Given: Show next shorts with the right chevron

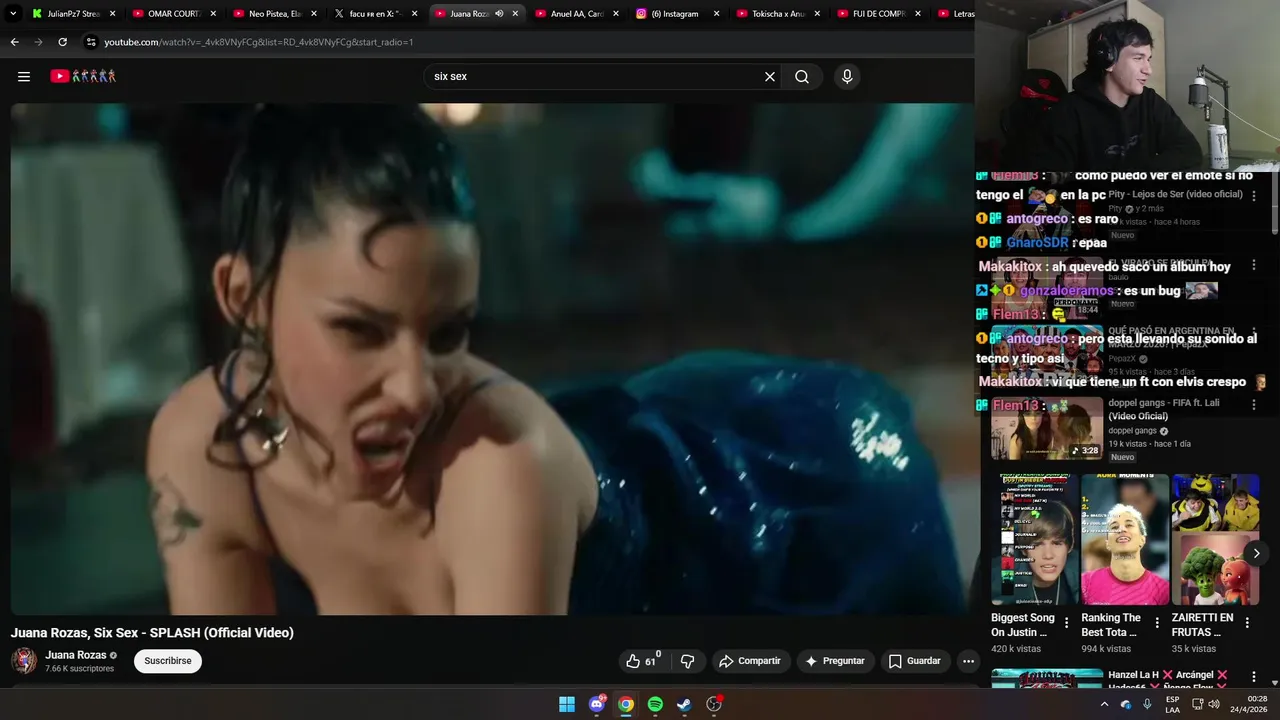Looking at the screenshot, I should [x=1256, y=553].
